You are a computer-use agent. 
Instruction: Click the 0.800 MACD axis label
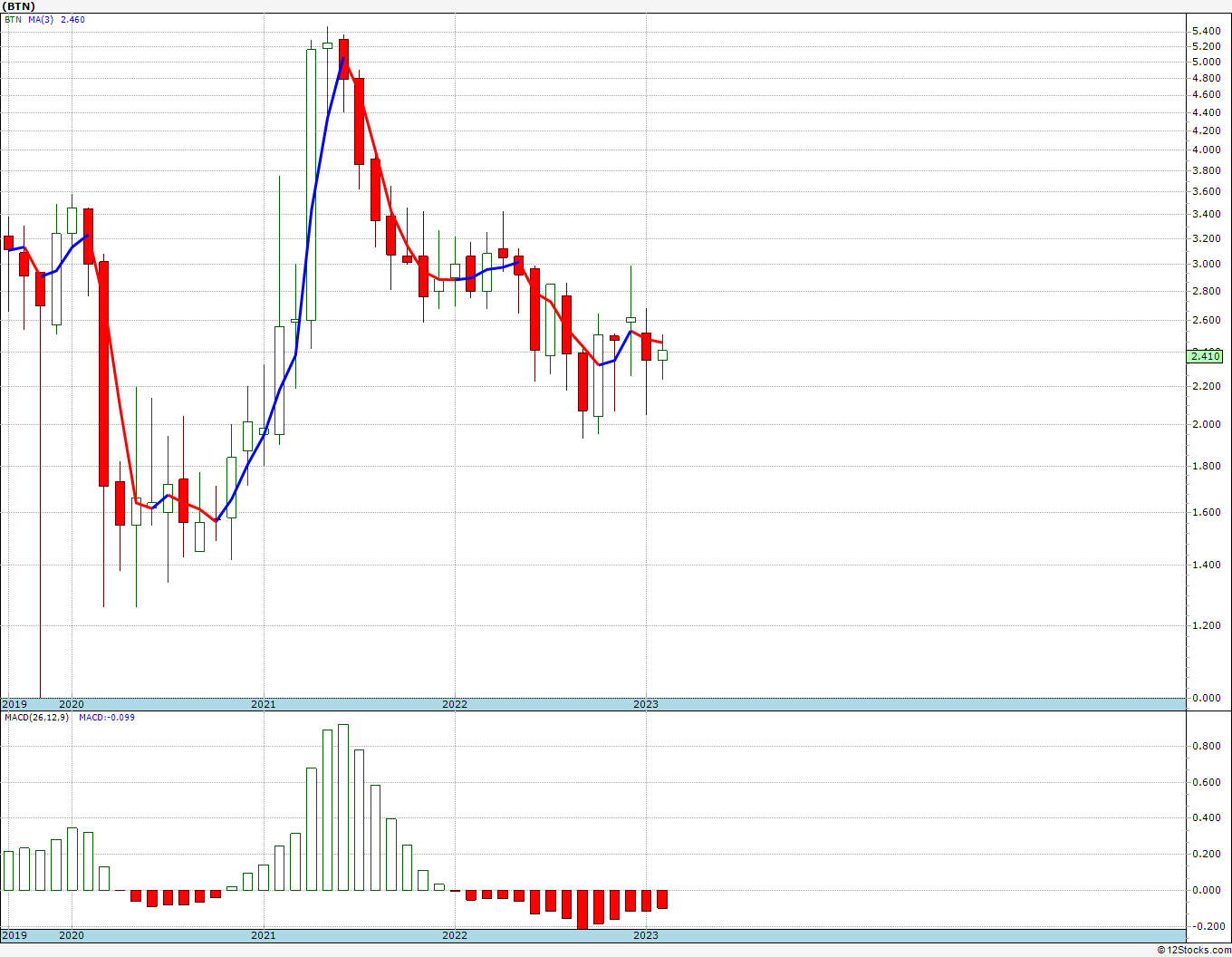(x=1206, y=747)
